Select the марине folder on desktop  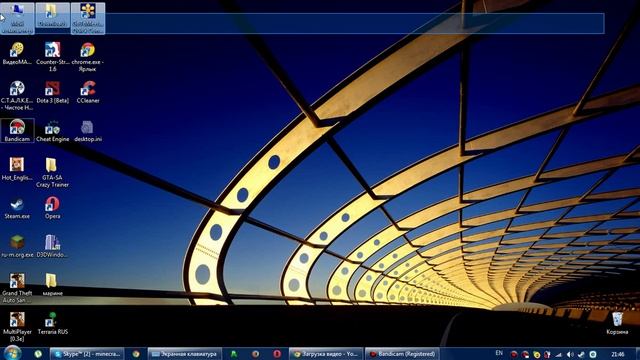pos(52,285)
